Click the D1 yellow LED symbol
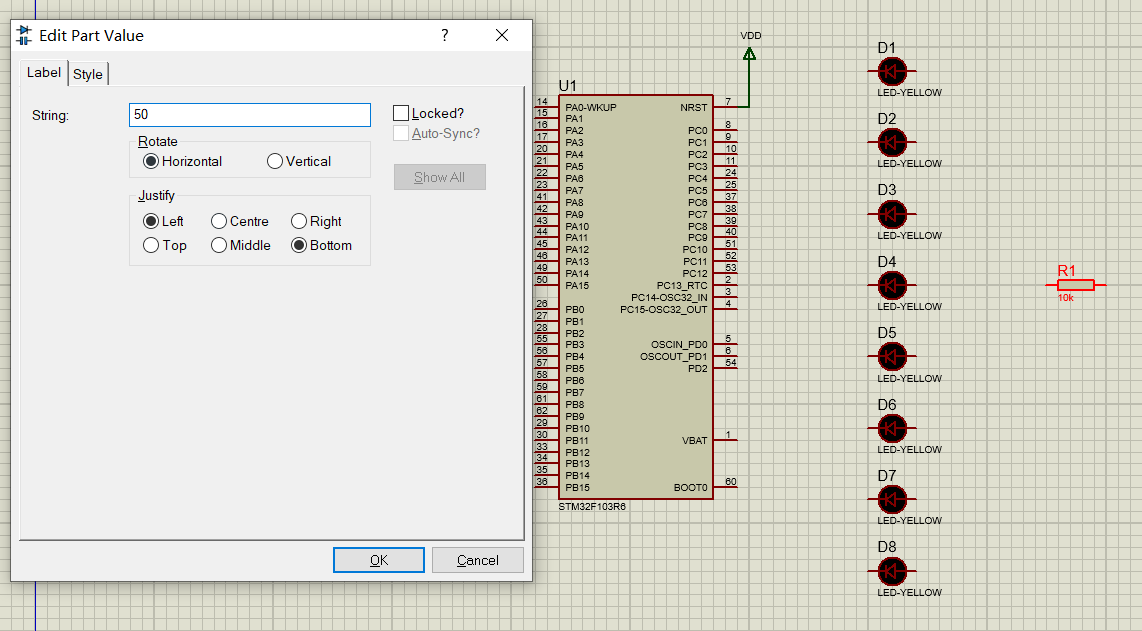Screen dimensions: 1142x631 point(892,71)
